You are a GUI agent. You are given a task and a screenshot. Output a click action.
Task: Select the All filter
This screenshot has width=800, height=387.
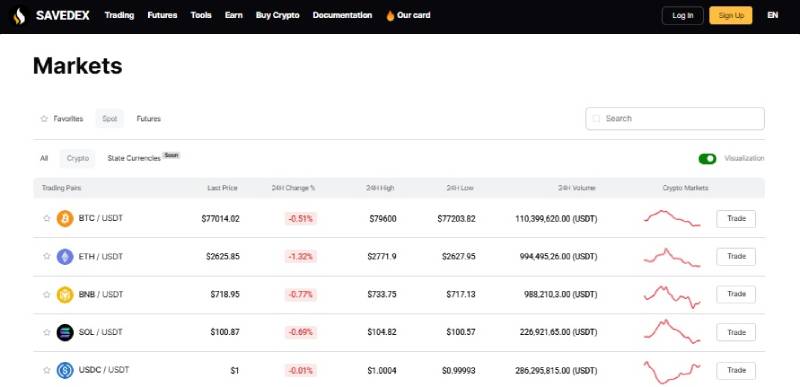[44, 159]
